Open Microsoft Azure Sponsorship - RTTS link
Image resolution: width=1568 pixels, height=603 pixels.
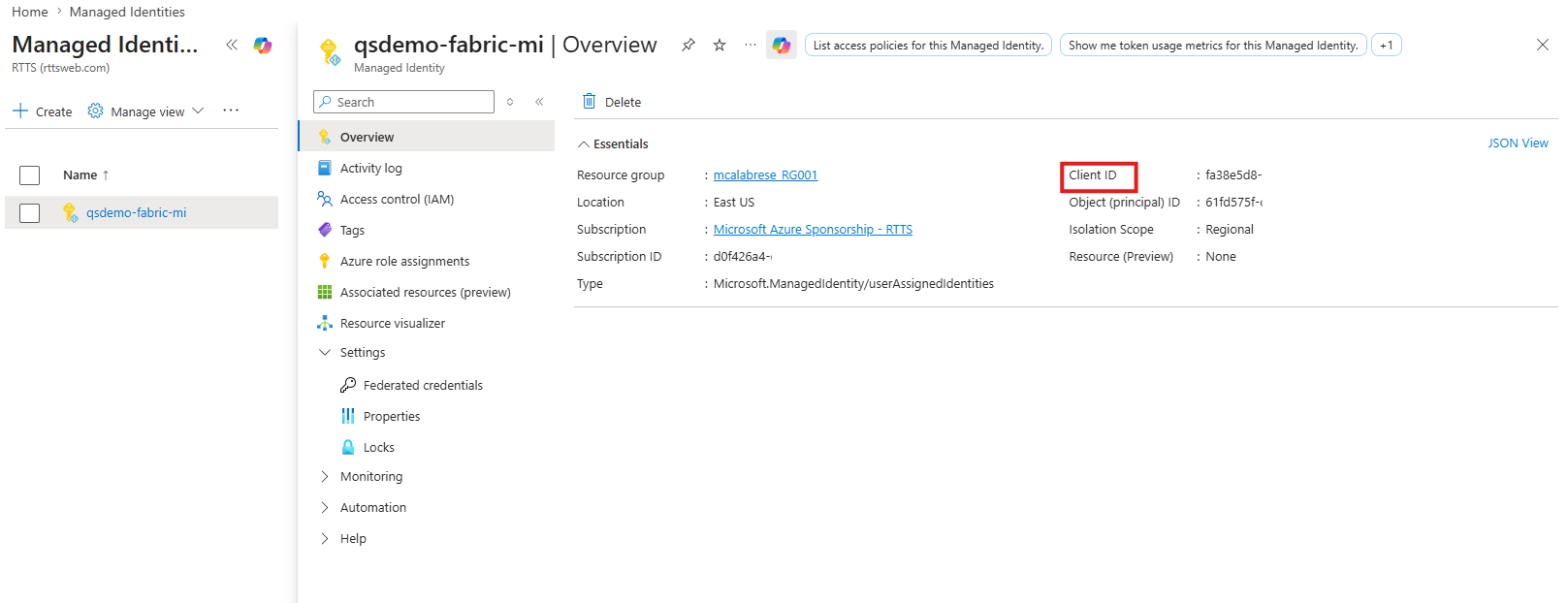[813, 230]
